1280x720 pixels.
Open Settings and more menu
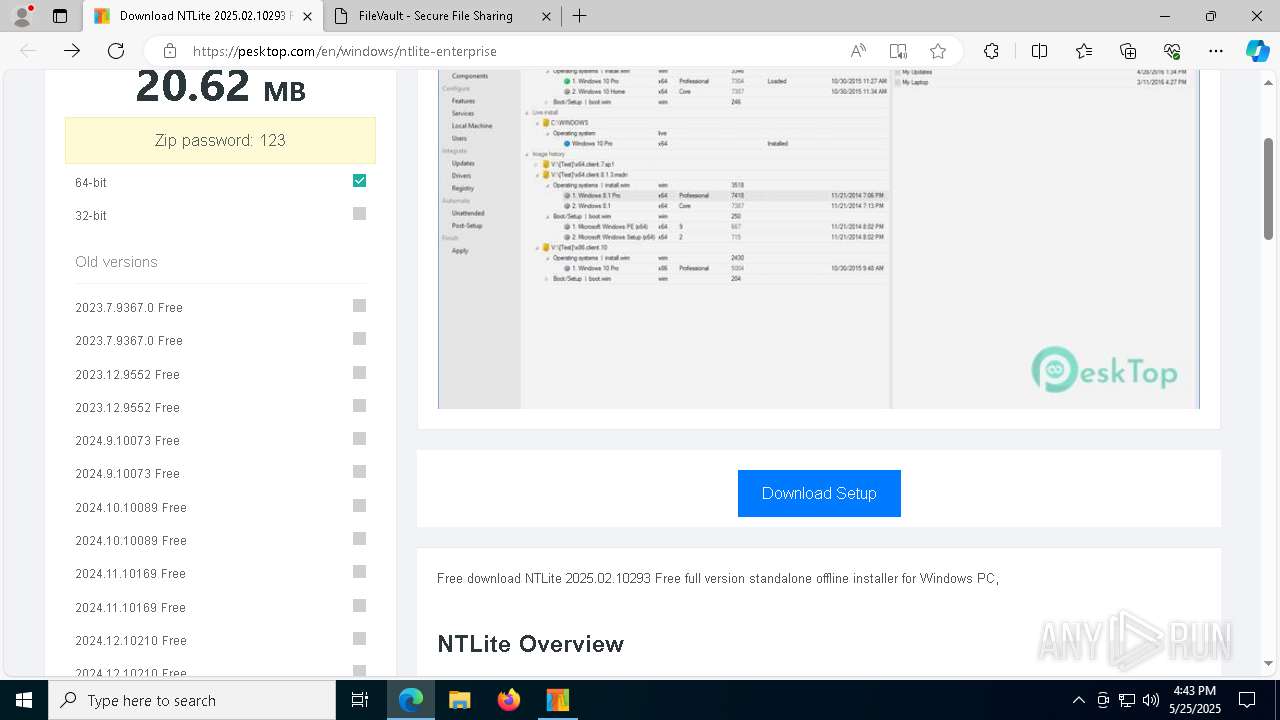[x=1216, y=51]
